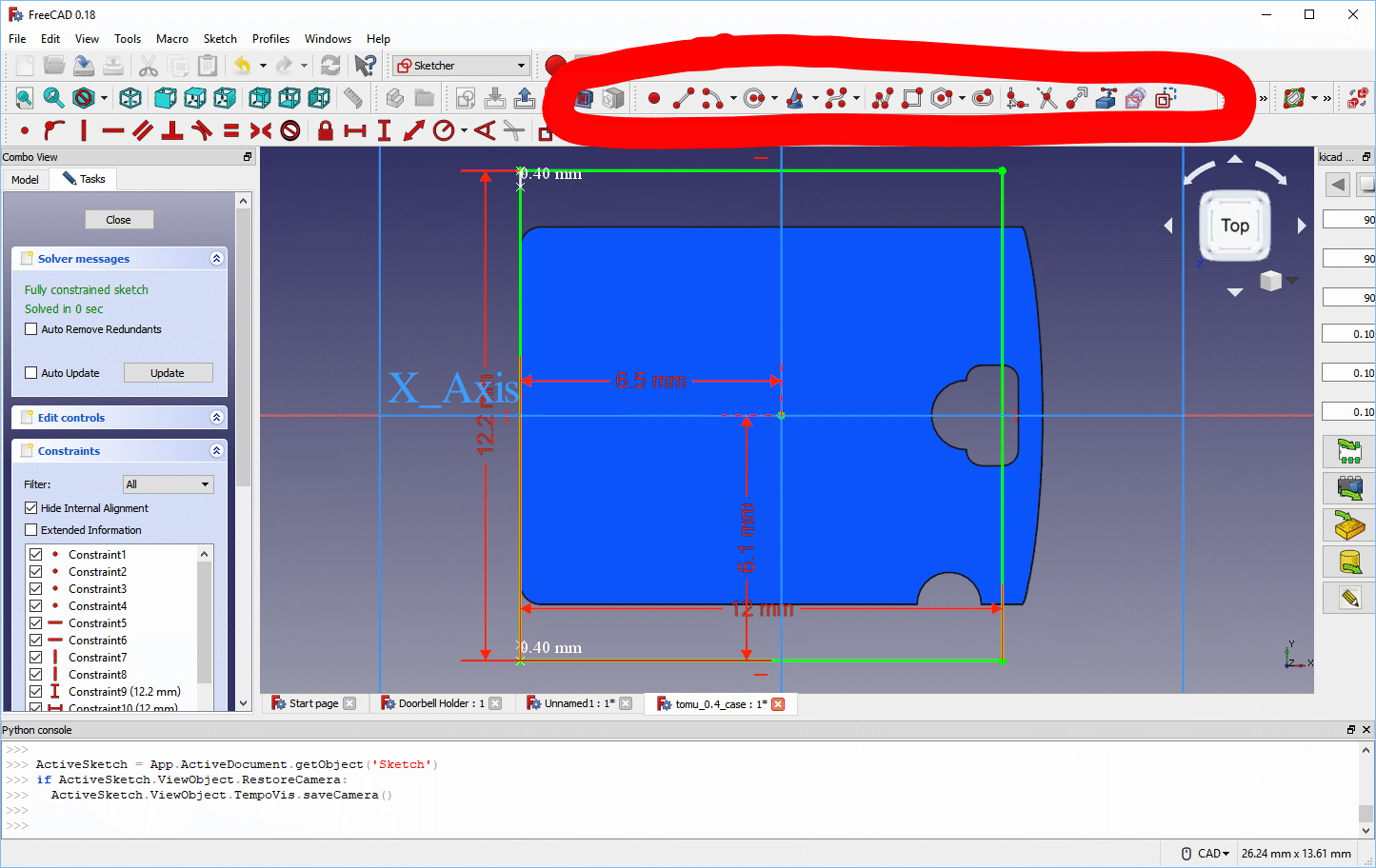This screenshot has height=868, width=1376.
Task: Click Update next to Auto Update
Action: [168, 372]
